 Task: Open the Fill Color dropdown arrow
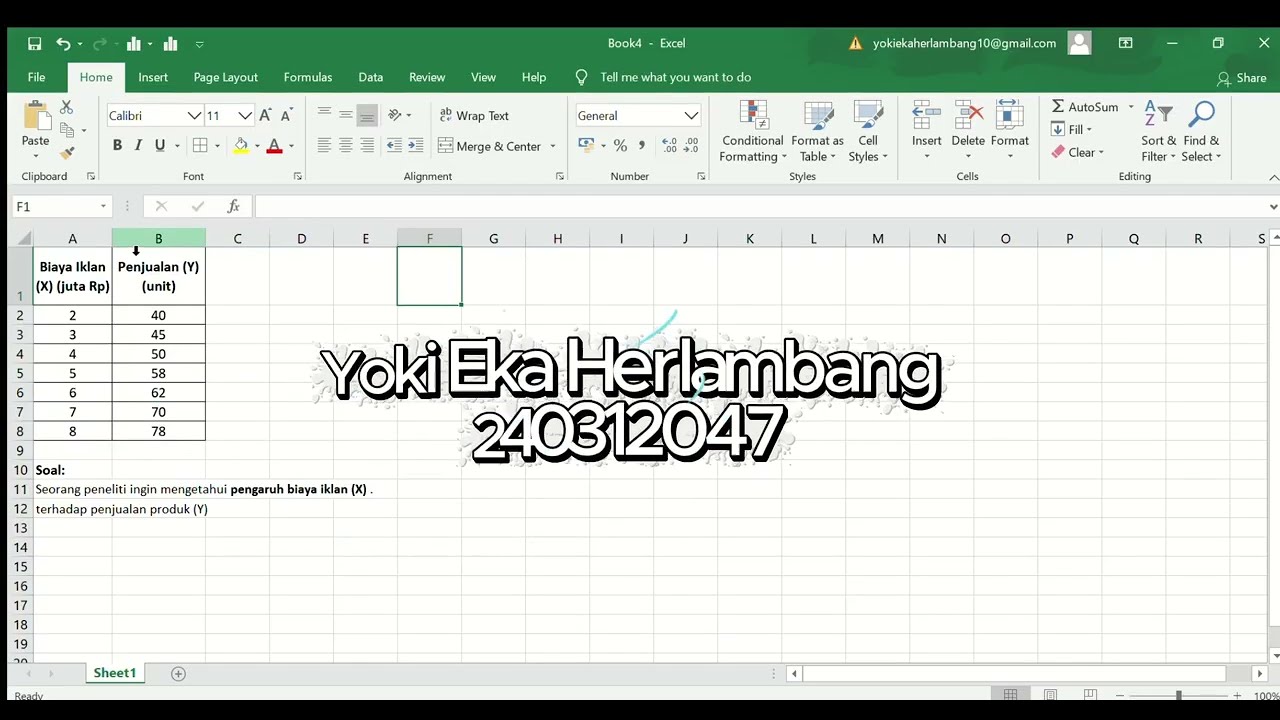tap(257, 146)
